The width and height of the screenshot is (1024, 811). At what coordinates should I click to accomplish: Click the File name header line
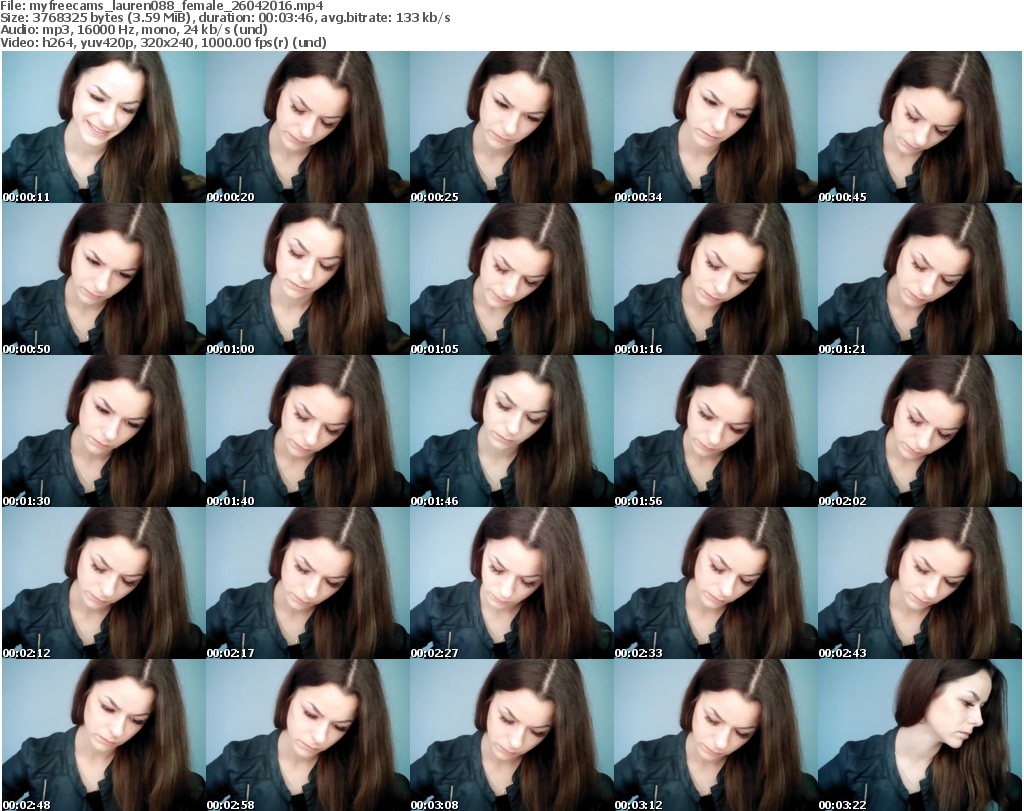162,6
